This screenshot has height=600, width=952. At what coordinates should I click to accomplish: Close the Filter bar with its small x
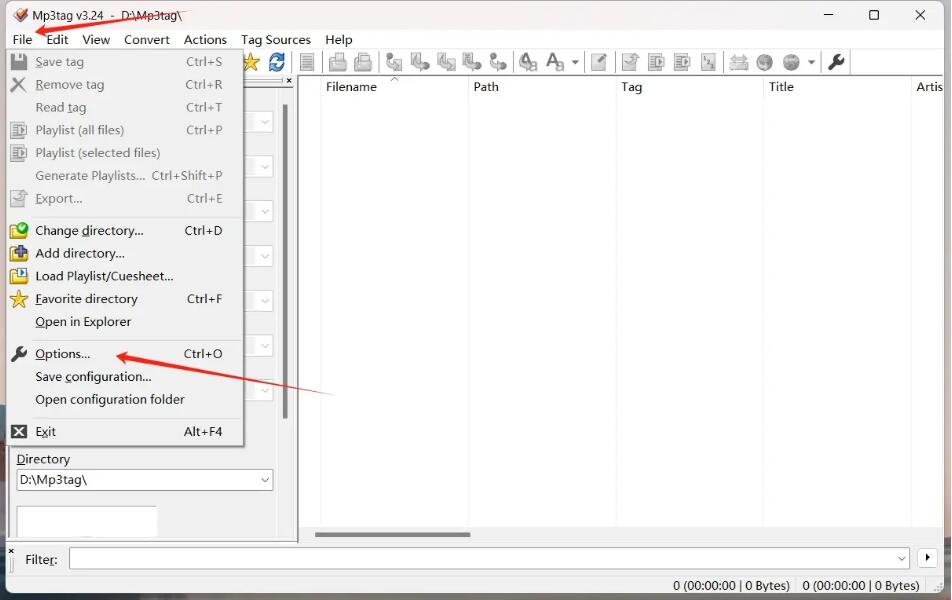pyautogui.click(x=11, y=551)
